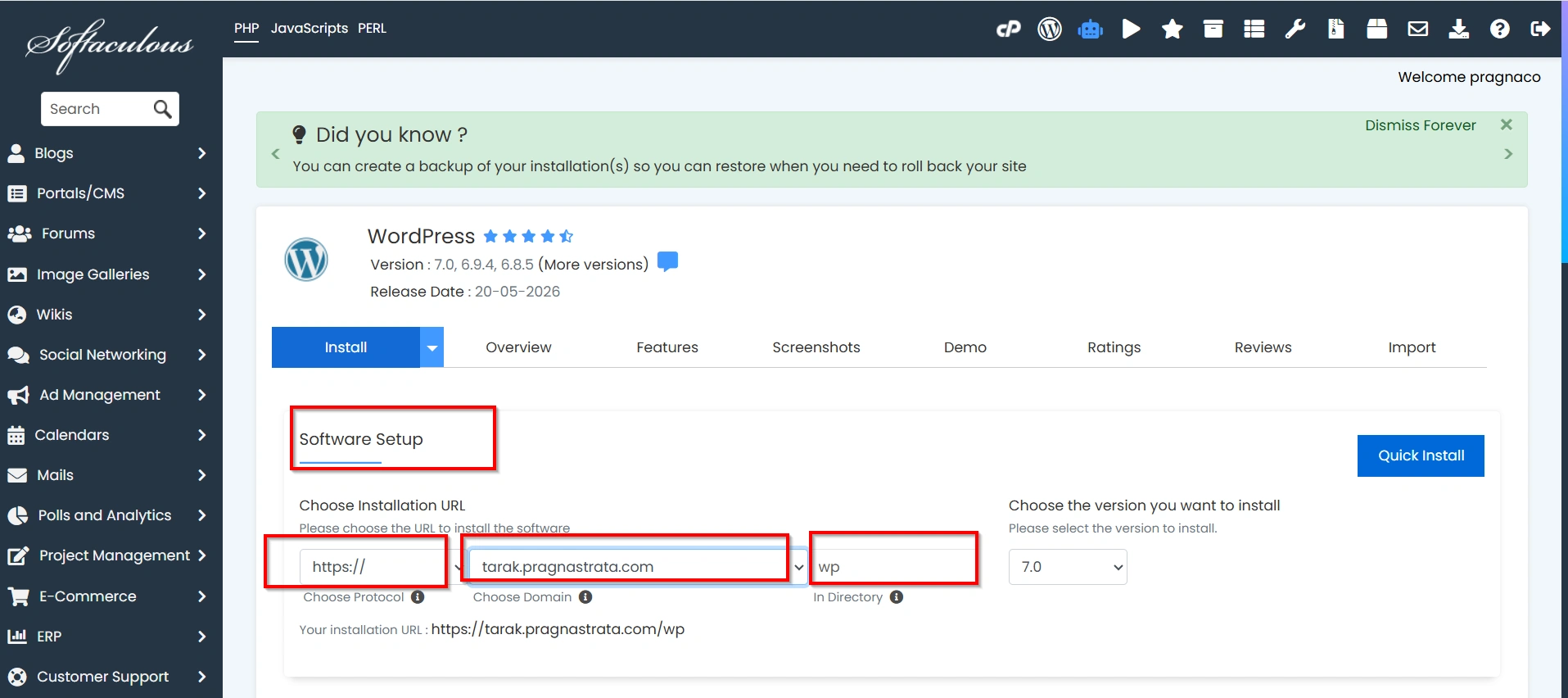Open the Ratings tab
1568x698 pixels.
pyautogui.click(x=1114, y=347)
